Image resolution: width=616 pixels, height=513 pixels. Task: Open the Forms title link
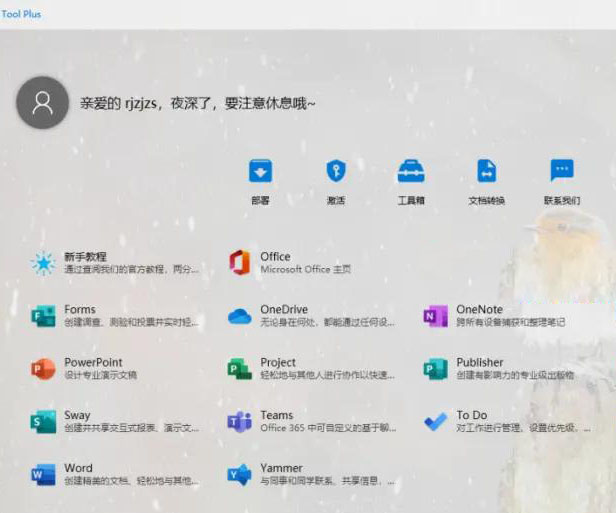[80, 310]
